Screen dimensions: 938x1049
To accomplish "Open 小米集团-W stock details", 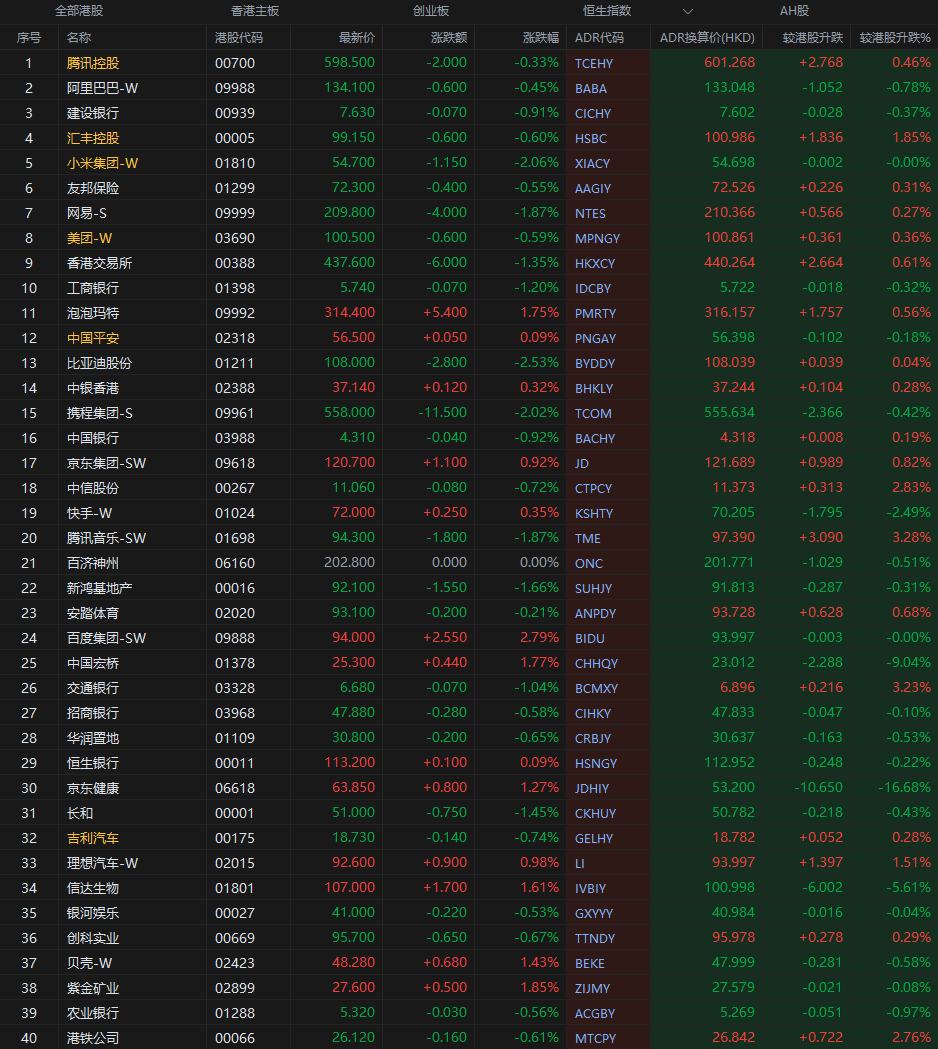I will pyautogui.click(x=102, y=162).
